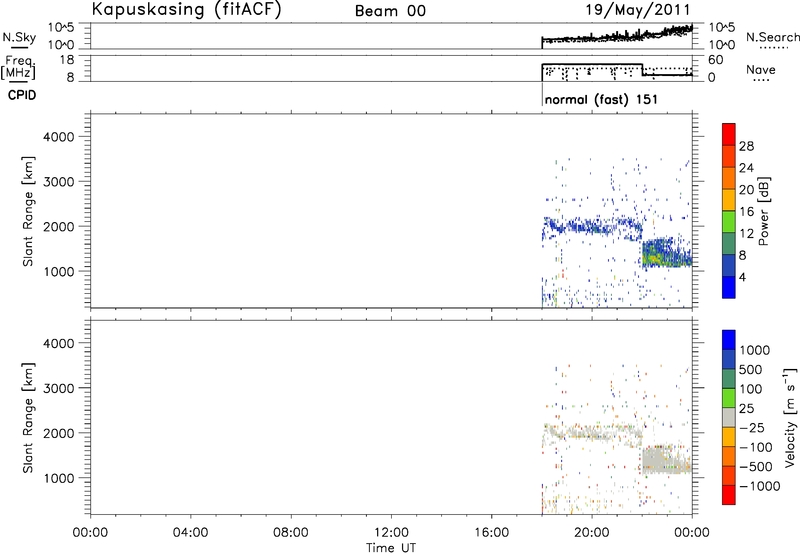The image size is (800, 554).
Task: Click the 'normal (fast) 151' mode text
Action: (x=601, y=99)
